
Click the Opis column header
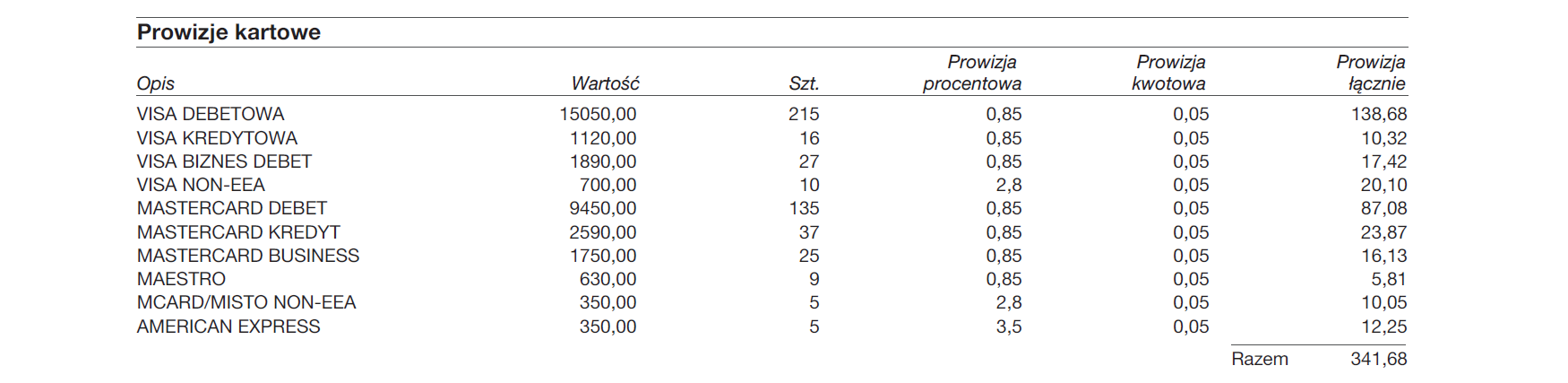(155, 83)
